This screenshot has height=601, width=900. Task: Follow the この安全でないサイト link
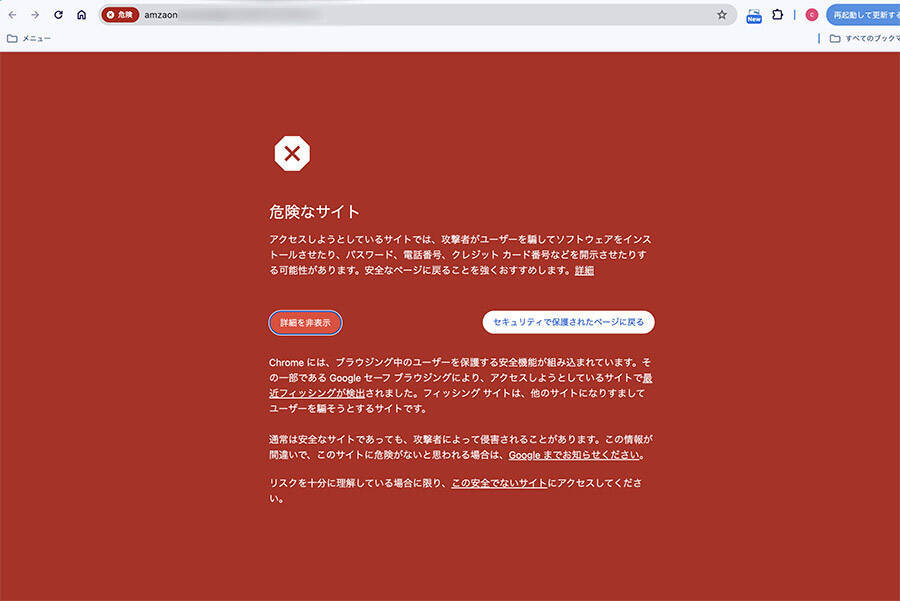(499, 483)
